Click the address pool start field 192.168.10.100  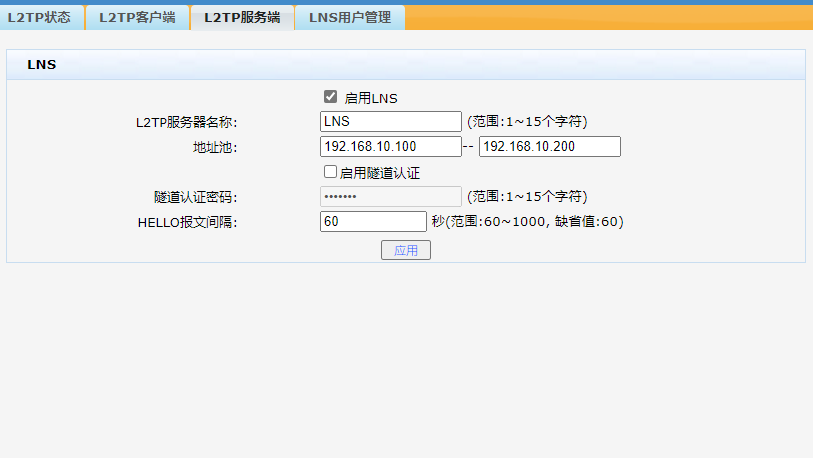coord(390,146)
